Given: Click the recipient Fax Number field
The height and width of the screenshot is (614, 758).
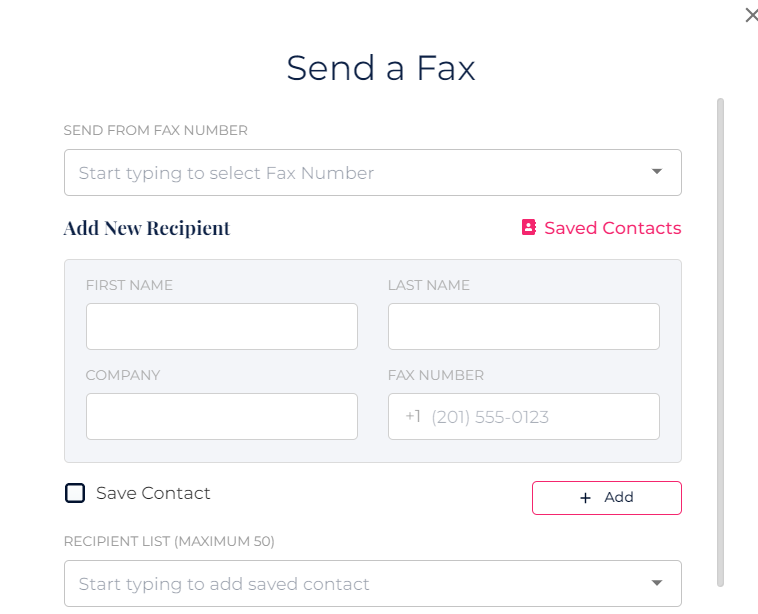Looking at the screenshot, I should click(540, 417).
